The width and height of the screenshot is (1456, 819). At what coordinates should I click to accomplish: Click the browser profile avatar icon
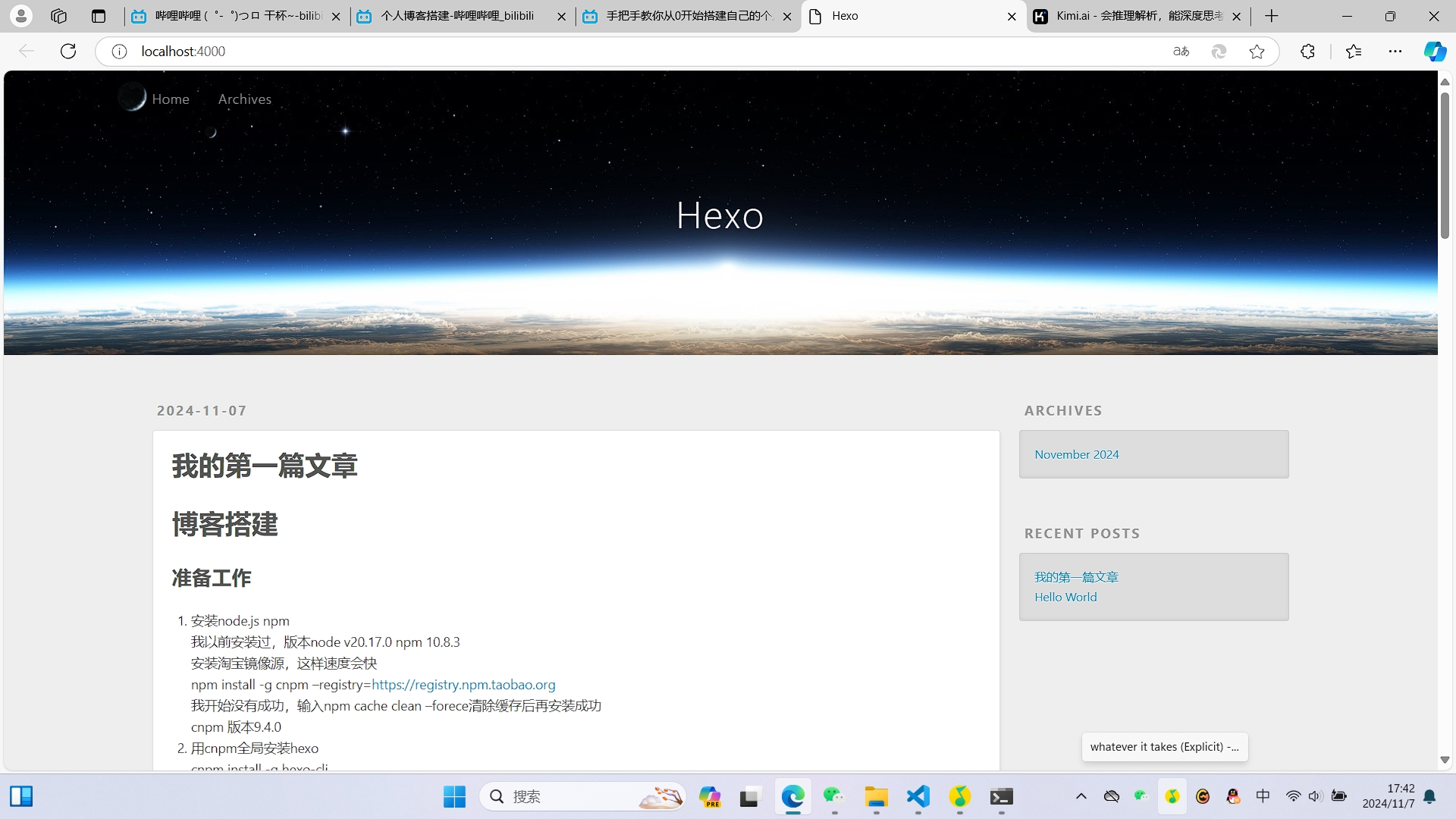(x=21, y=16)
